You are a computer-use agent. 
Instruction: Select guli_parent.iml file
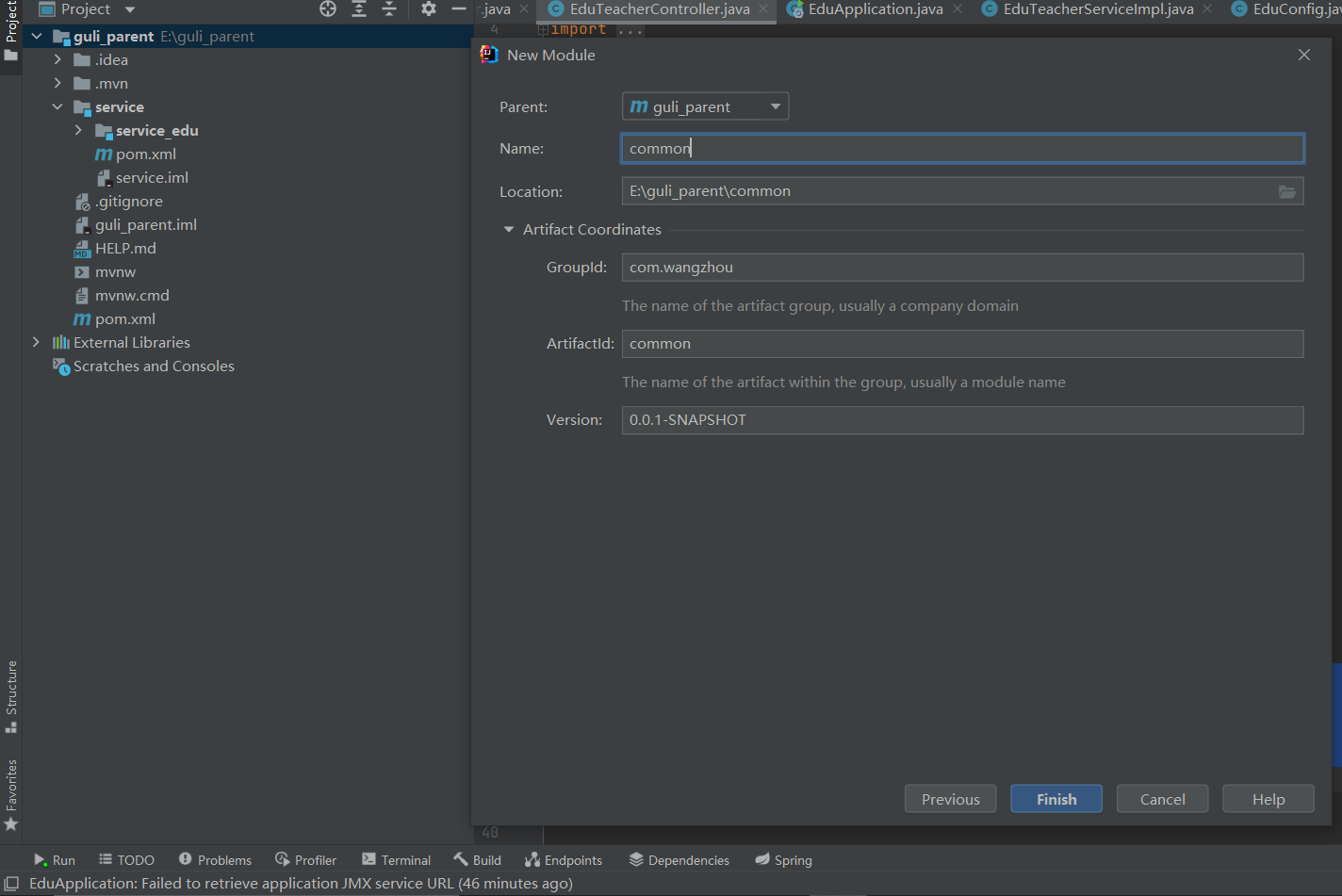(x=136, y=224)
